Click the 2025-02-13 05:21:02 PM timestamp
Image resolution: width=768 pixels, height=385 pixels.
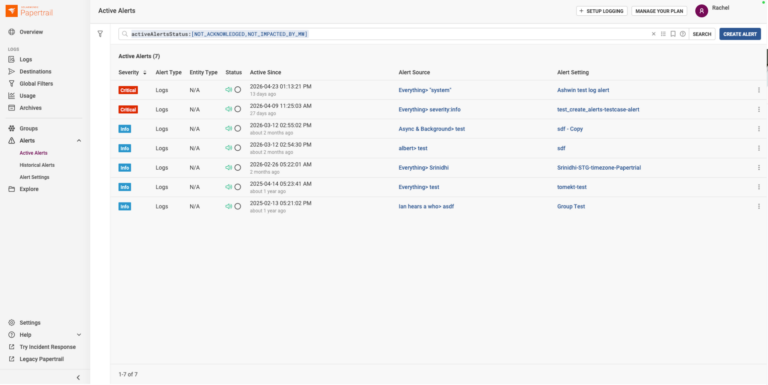[x=280, y=203]
